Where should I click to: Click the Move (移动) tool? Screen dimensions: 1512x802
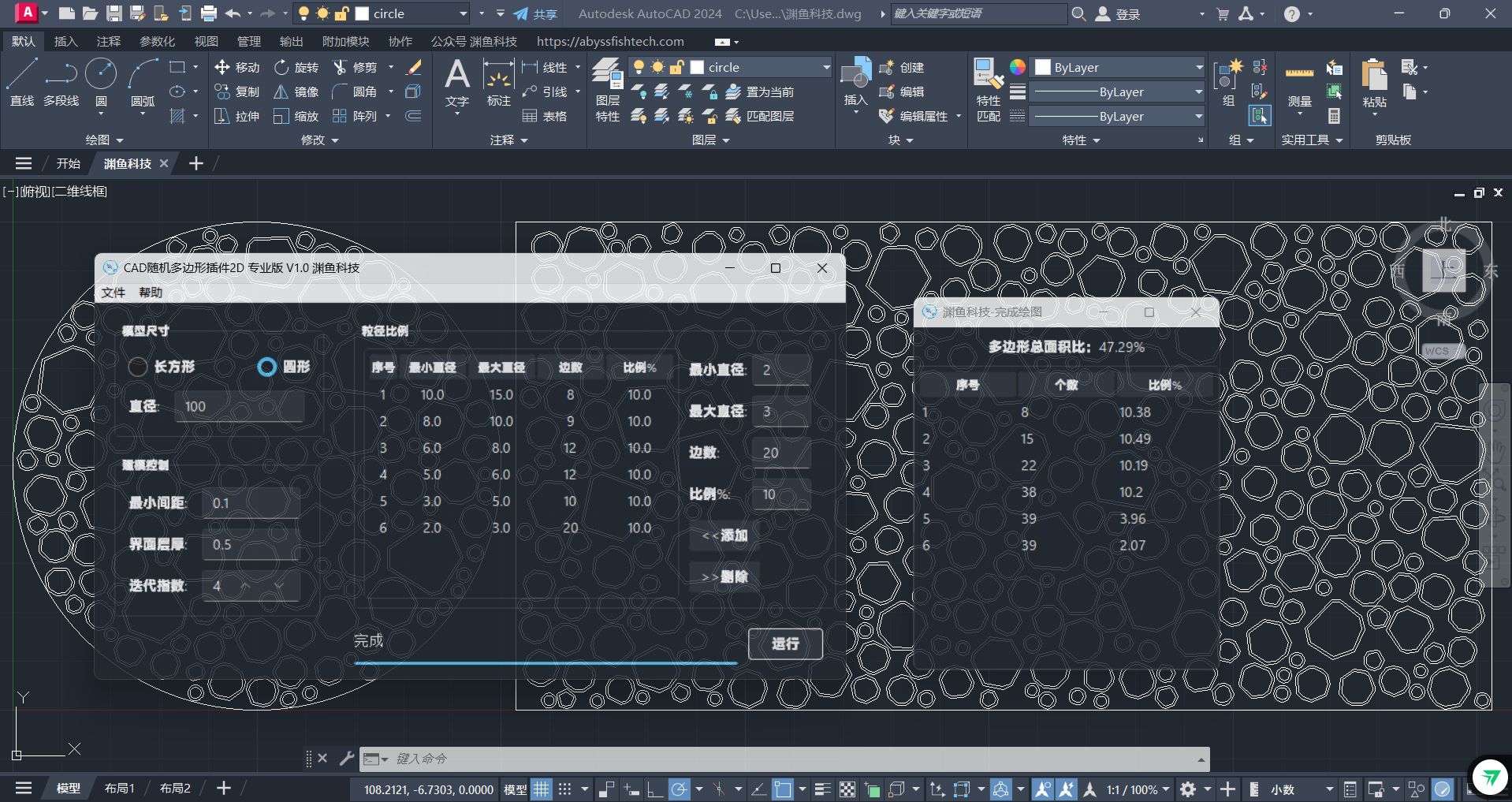pyautogui.click(x=236, y=68)
